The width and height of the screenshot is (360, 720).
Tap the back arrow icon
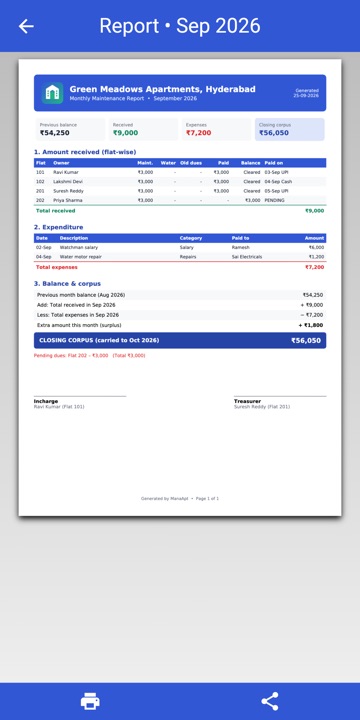coord(26,26)
